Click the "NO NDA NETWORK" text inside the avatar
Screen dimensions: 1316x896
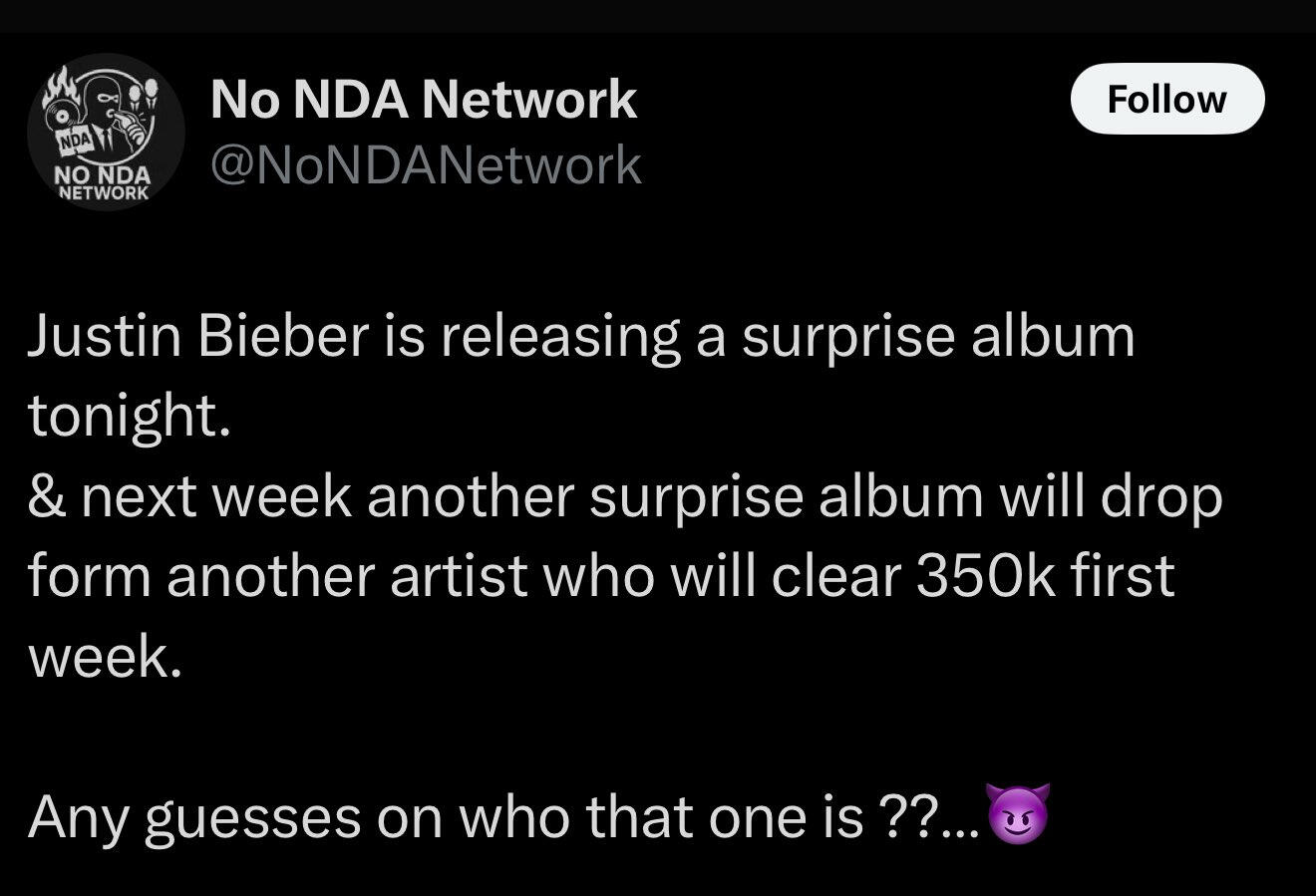[104, 183]
